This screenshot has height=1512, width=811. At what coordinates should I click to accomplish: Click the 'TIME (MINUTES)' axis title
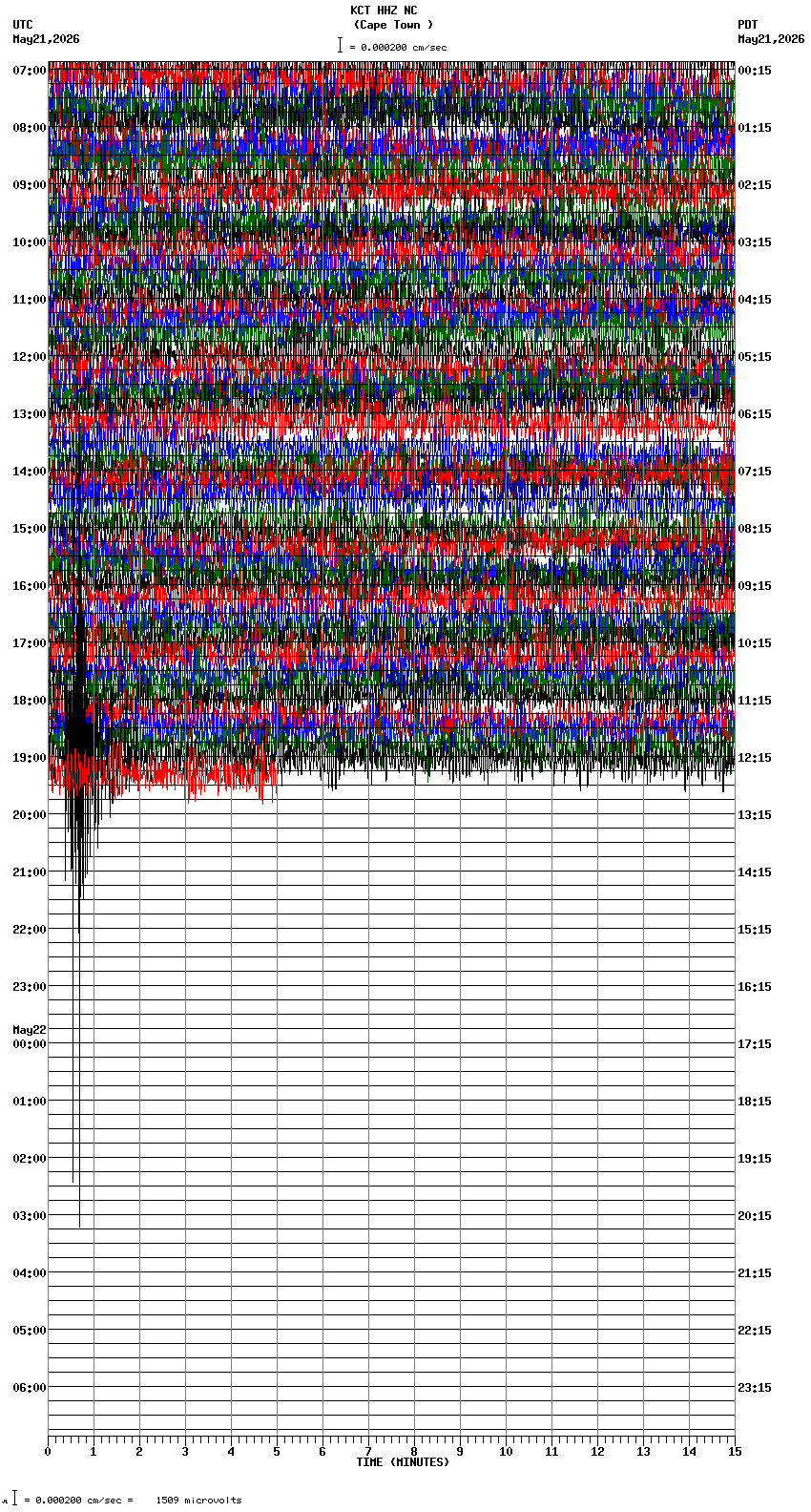[403, 1462]
